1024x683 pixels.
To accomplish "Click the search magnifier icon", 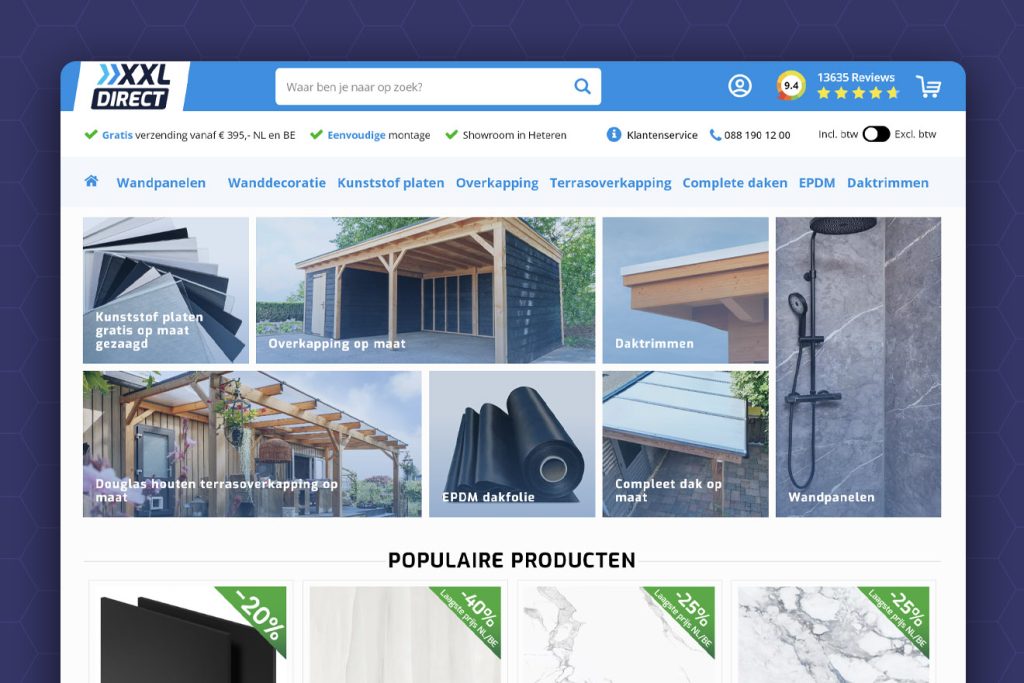I will click(x=582, y=87).
